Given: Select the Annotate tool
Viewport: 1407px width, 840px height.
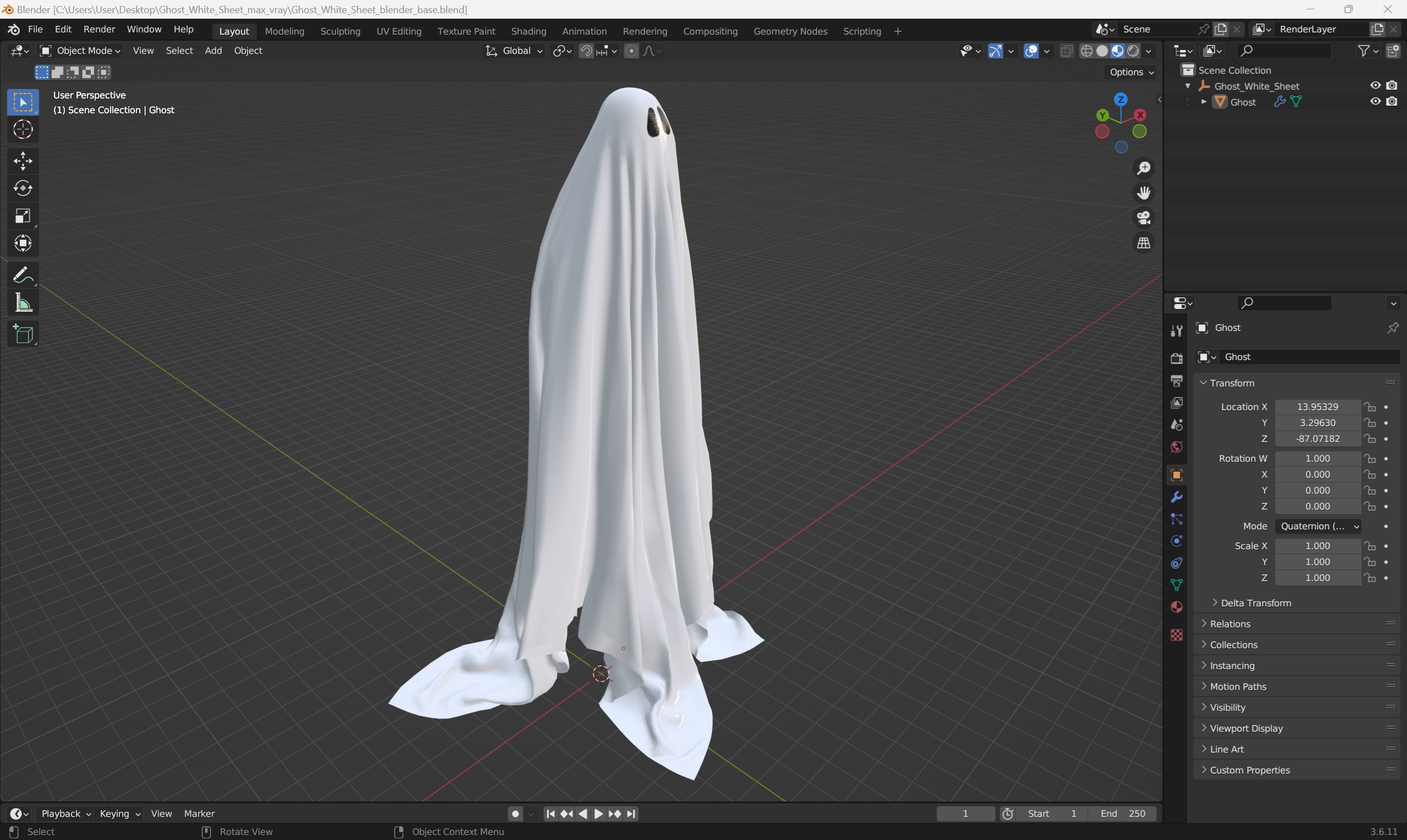Looking at the screenshot, I should [x=23, y=275].
